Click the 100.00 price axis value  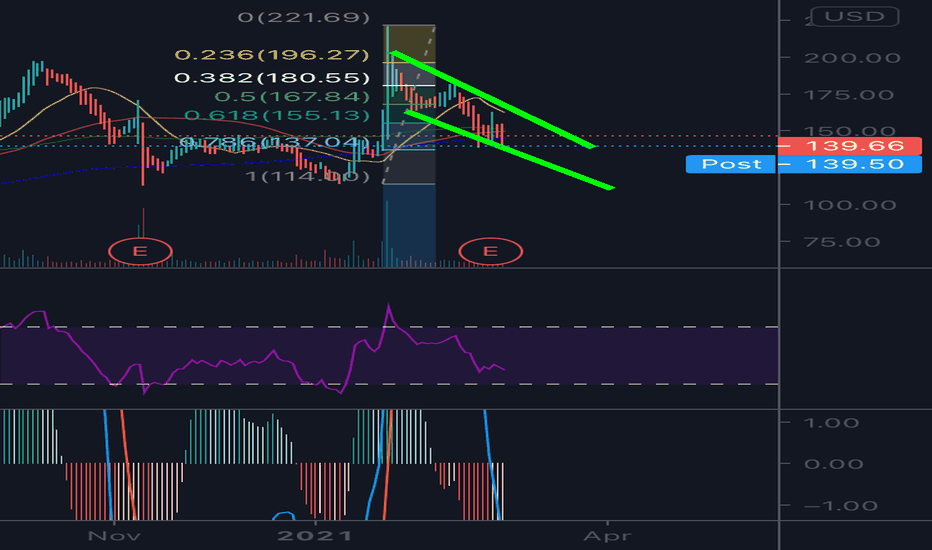click(x=850, y=205)
